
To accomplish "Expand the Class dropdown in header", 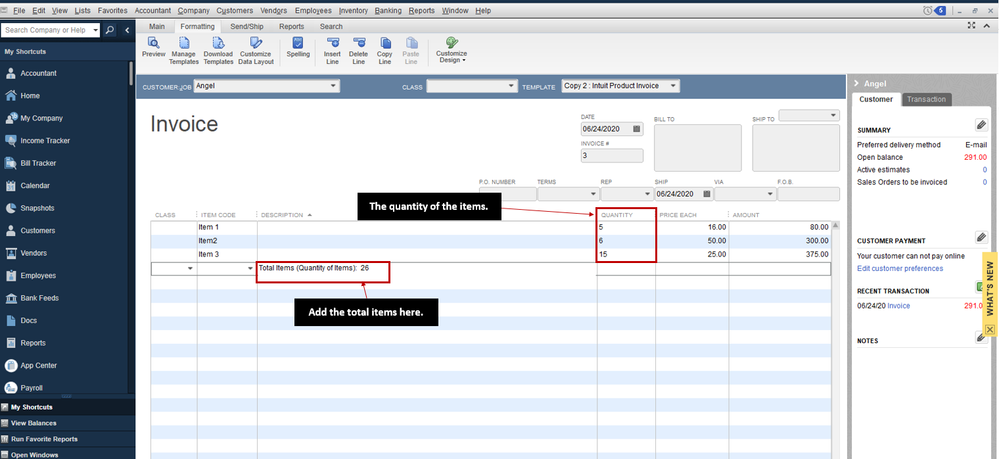I will pos(512,86).
